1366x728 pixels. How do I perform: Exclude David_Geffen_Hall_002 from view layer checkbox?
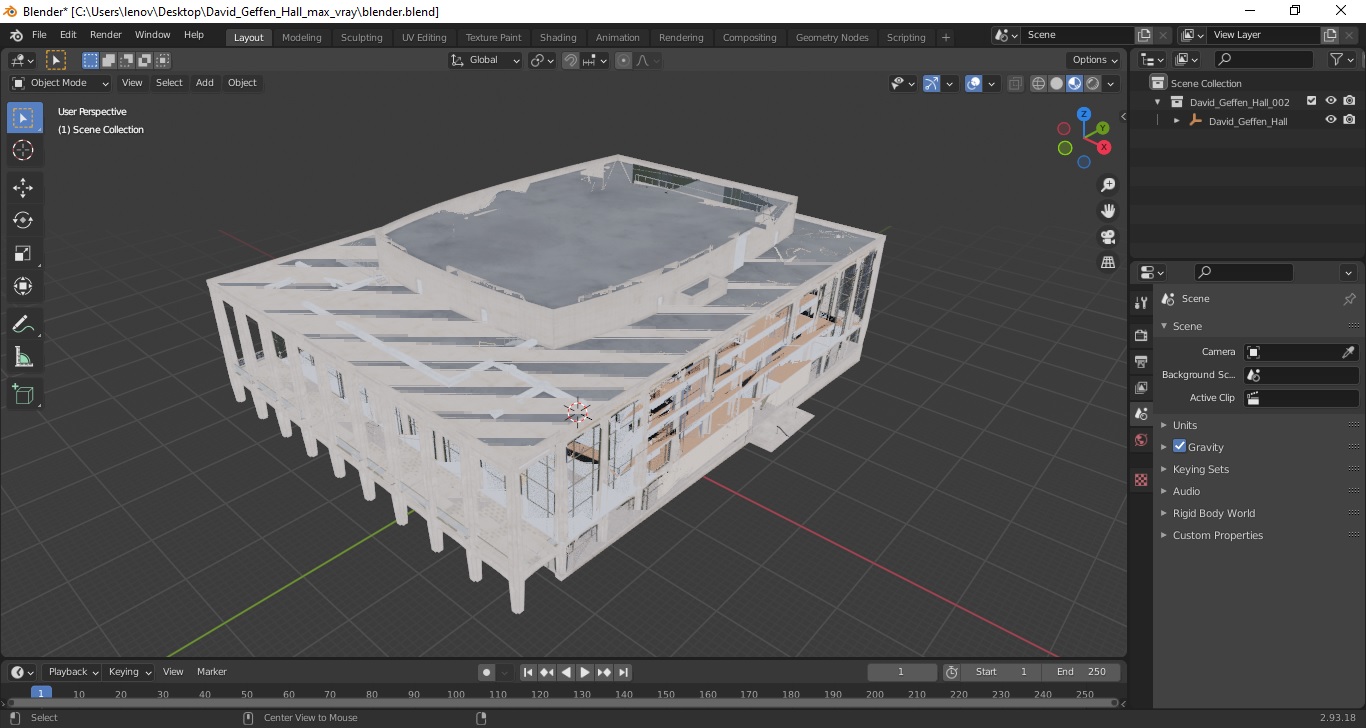(x=1312, y=101)
